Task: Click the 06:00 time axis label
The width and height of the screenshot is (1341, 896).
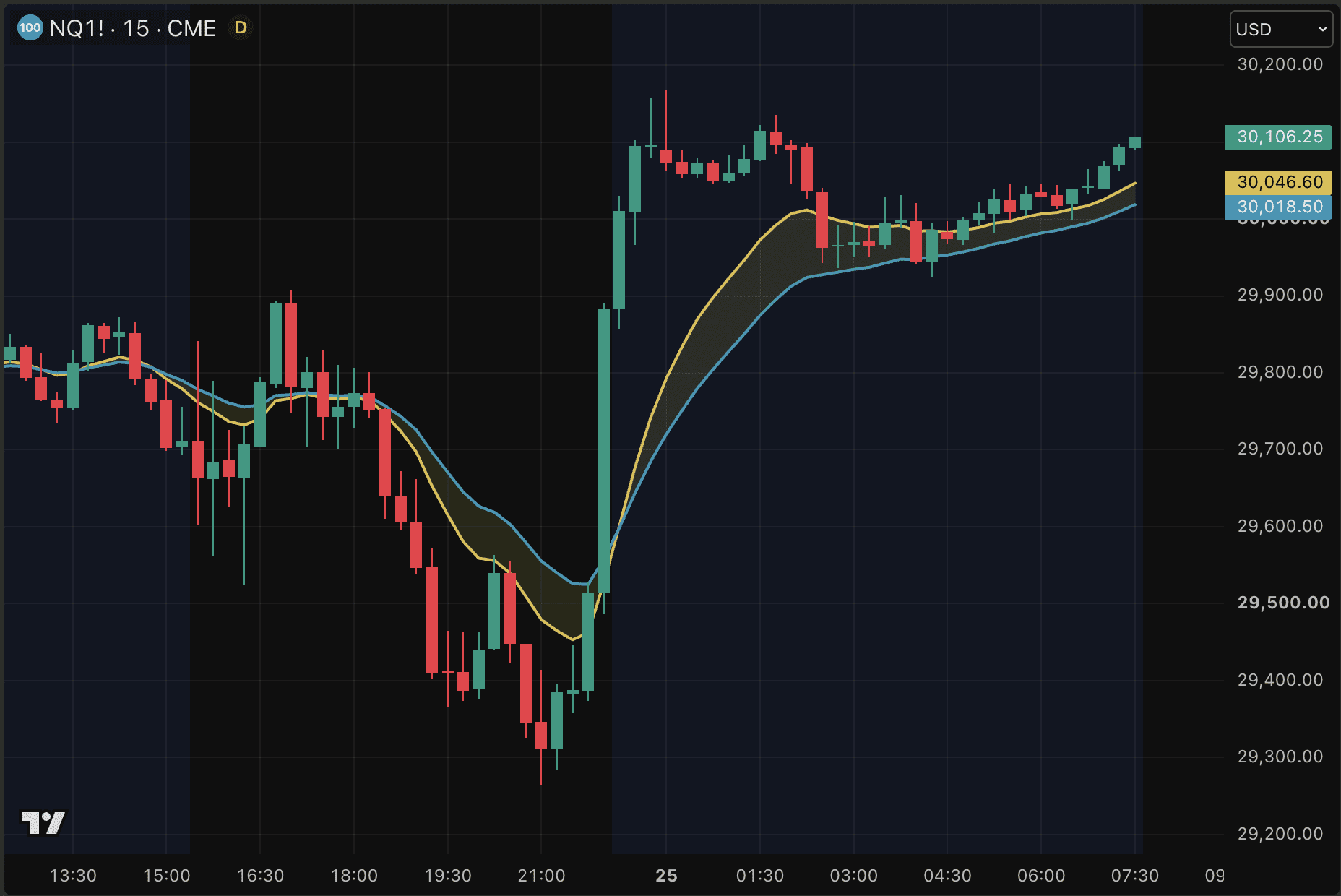Action: click(1041, 876)
